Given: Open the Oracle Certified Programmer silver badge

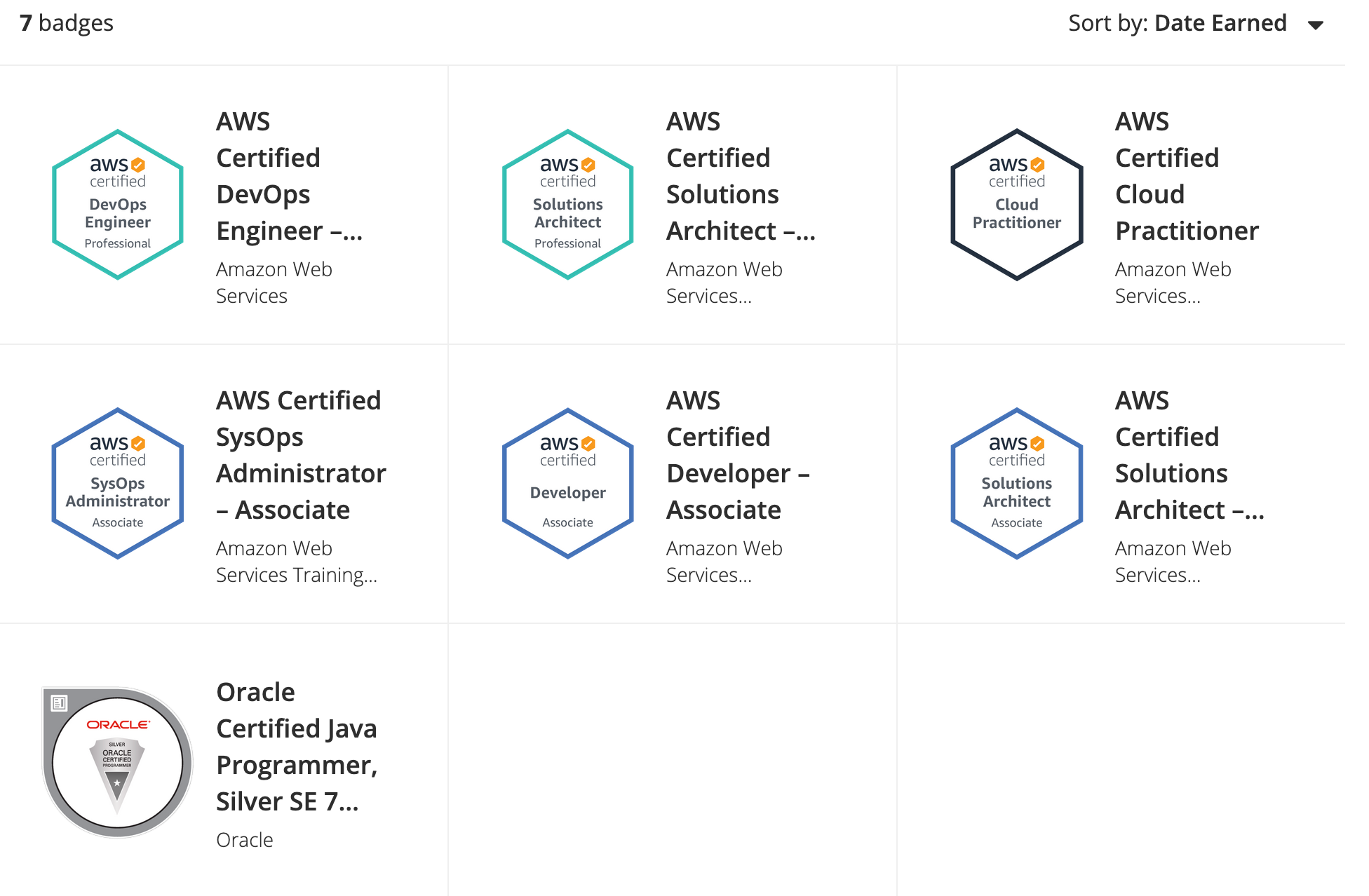Looking at the screenshot, I should 118,763.
